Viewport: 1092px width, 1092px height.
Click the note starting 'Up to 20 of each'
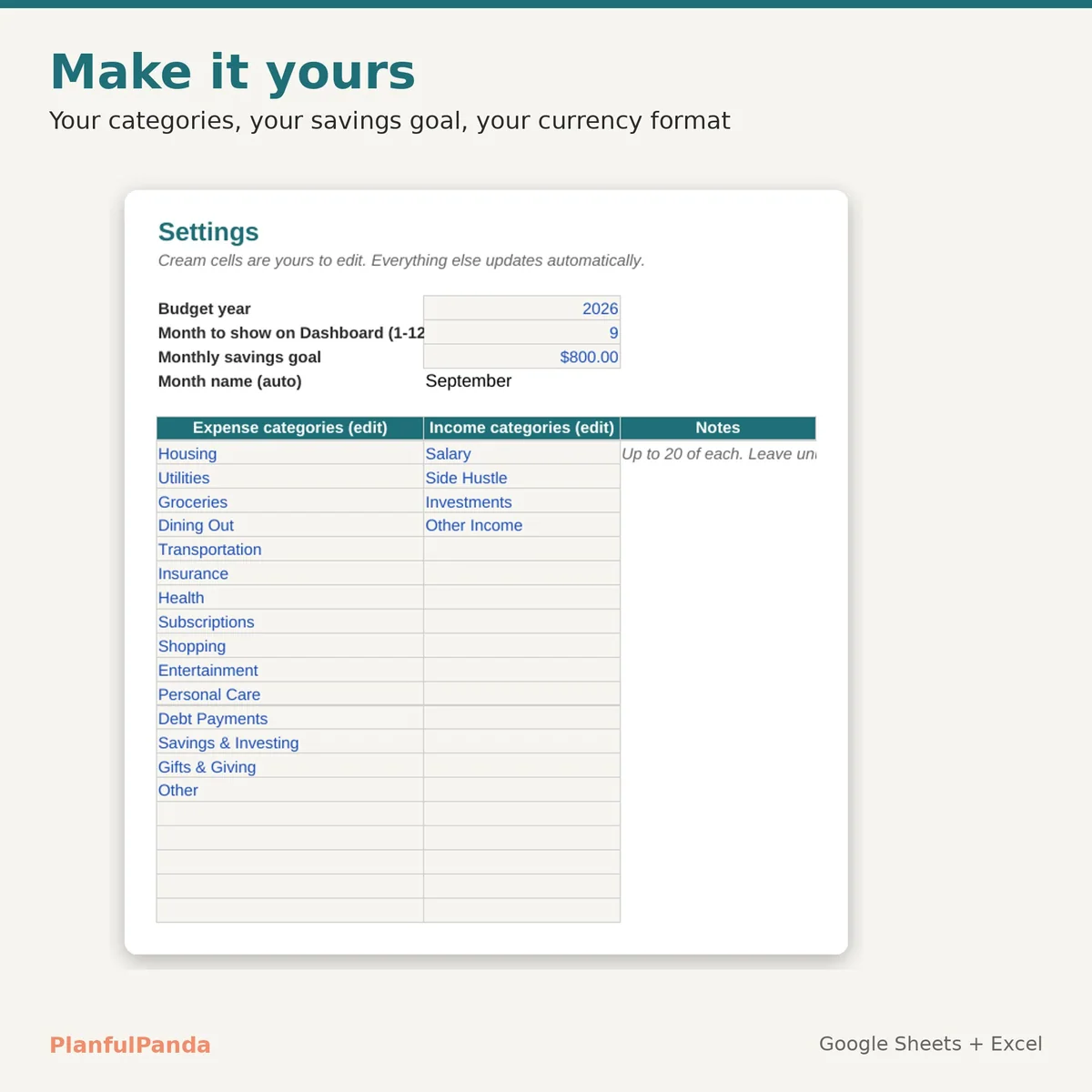pos(719,453)
